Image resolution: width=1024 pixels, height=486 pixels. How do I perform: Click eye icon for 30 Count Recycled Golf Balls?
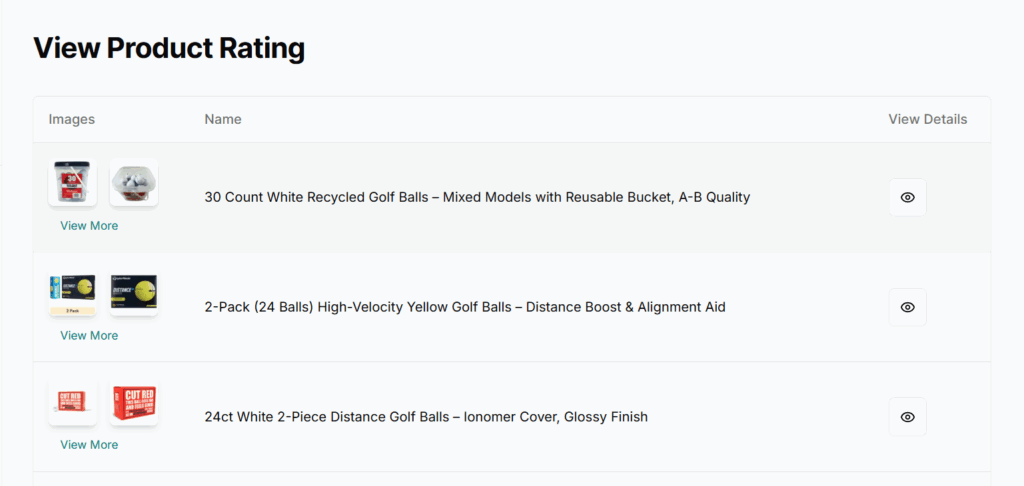pyautogui.click(x=907, y=197)
